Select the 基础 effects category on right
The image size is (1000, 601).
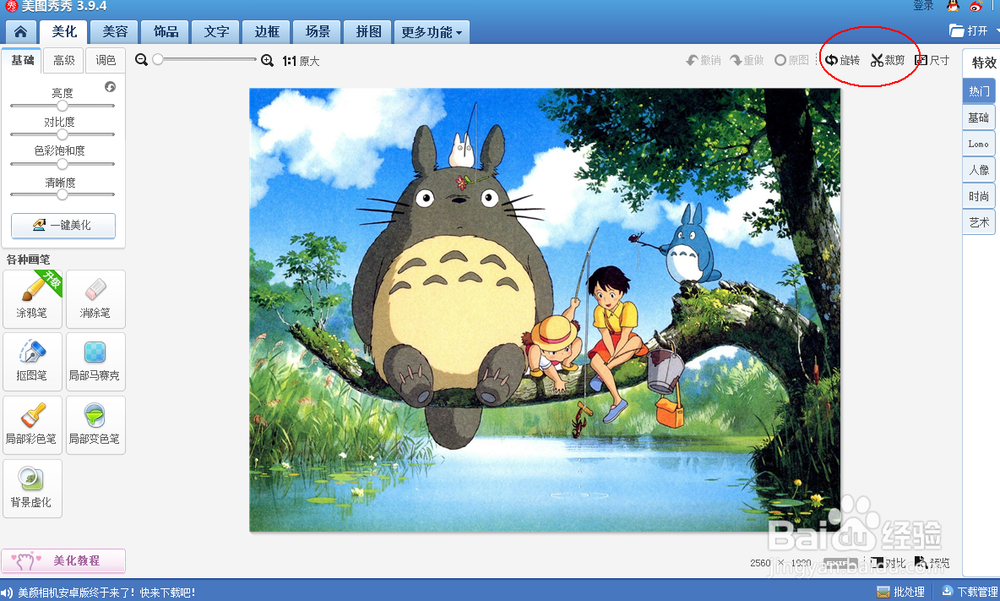click(x=978, y=117)
